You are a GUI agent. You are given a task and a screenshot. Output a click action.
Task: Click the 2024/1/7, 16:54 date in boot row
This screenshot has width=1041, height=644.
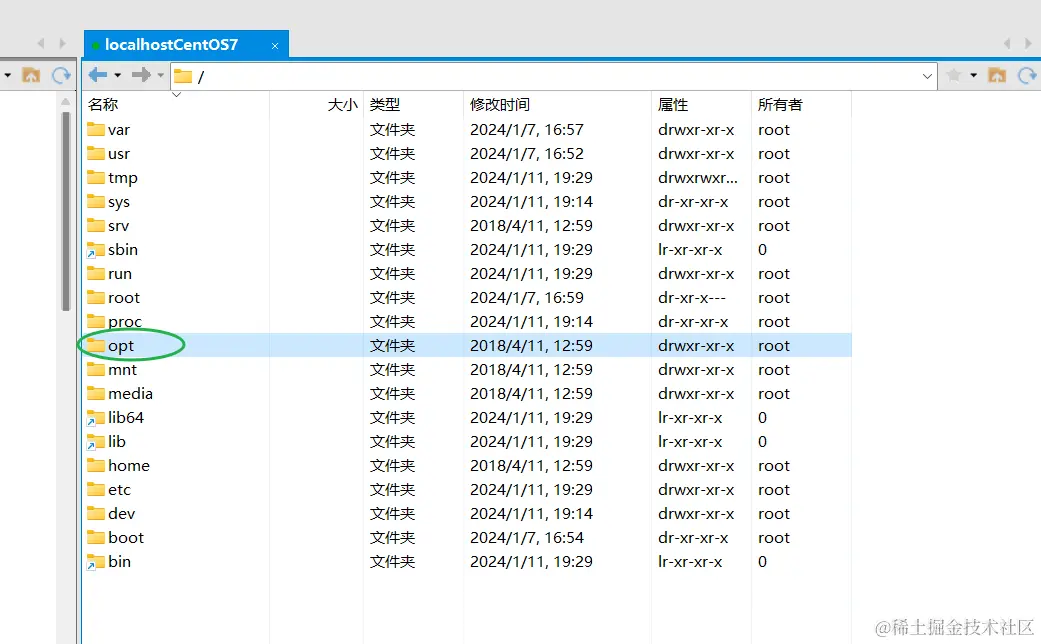(x=526, y=537)
